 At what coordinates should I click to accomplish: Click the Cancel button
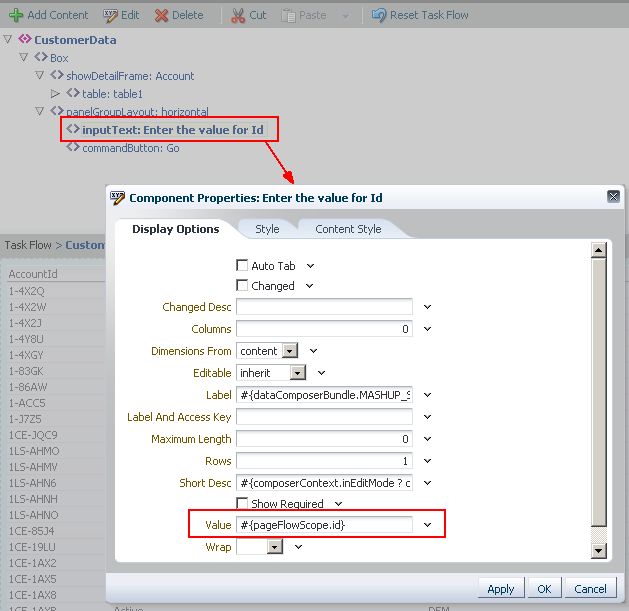click(x=590, y=589)
